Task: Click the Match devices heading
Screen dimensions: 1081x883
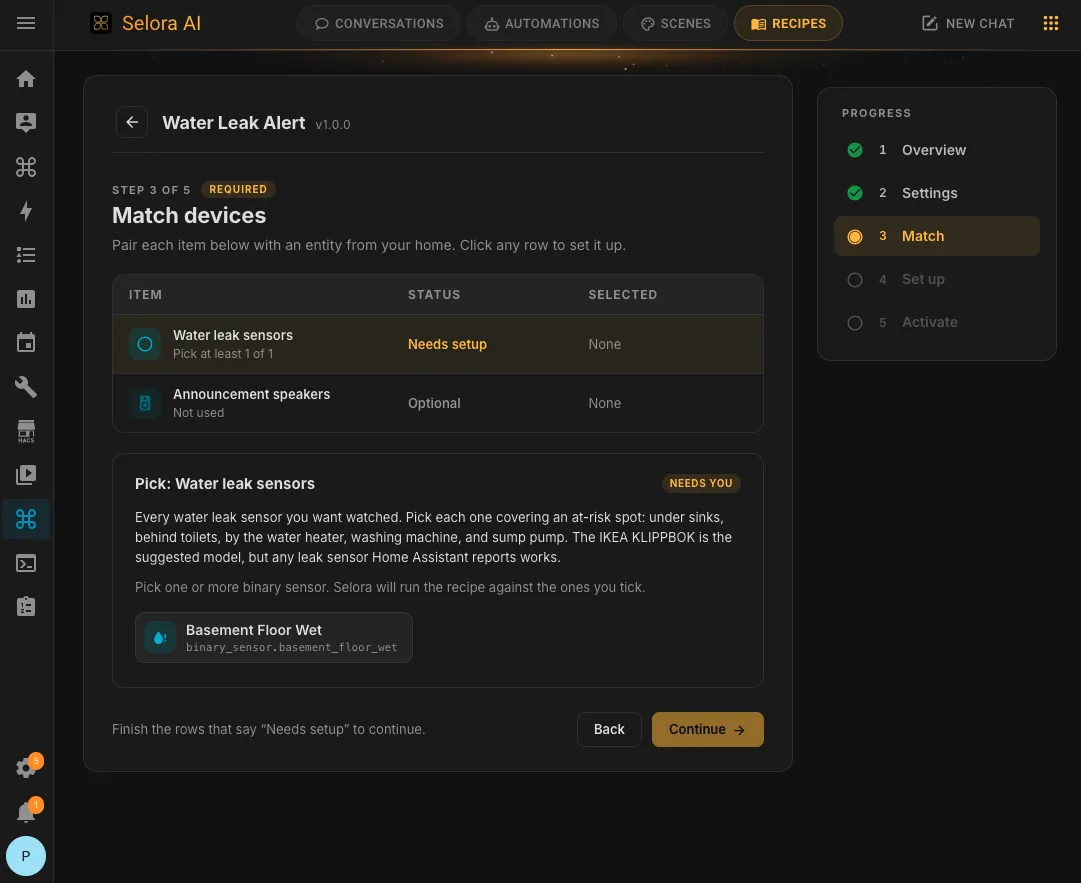Action: pos(189,216)
